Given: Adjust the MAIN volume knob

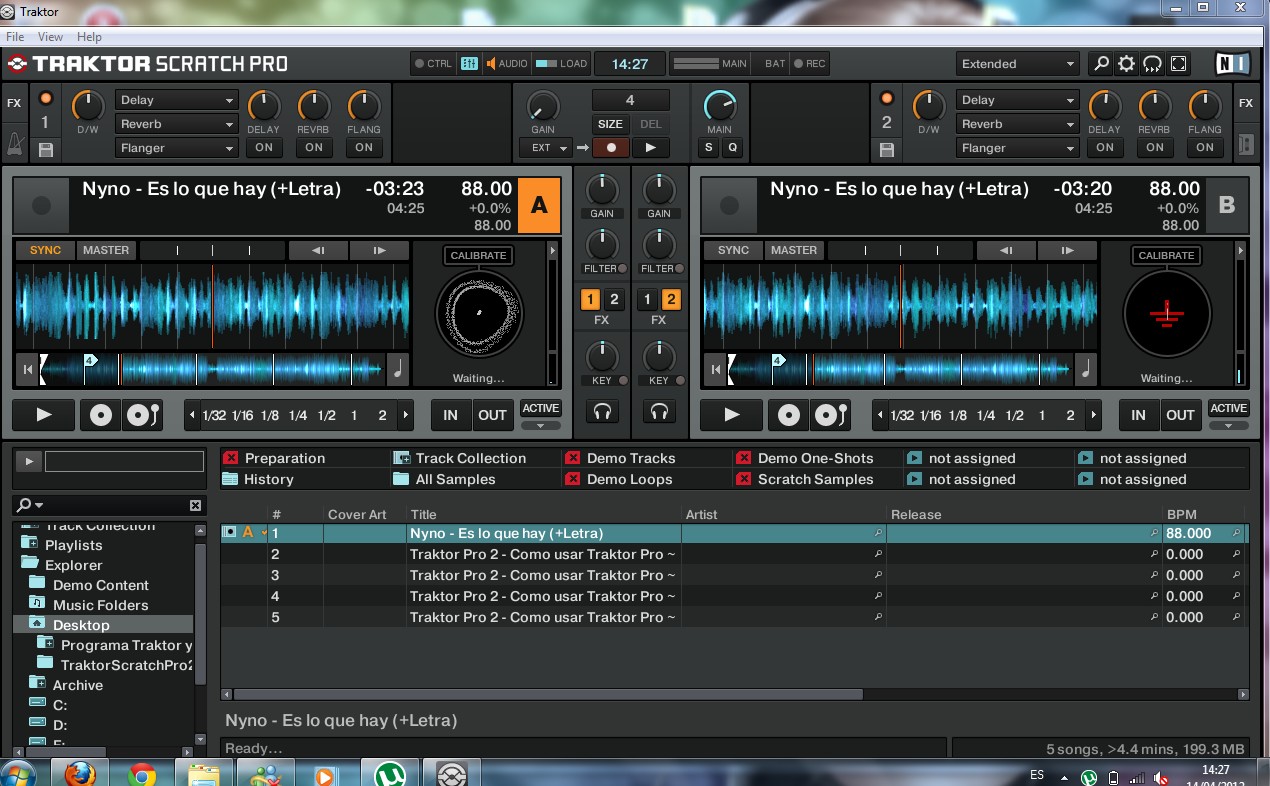Looking at the screenshot, I should pyautogui.click(x=719, y=105).
